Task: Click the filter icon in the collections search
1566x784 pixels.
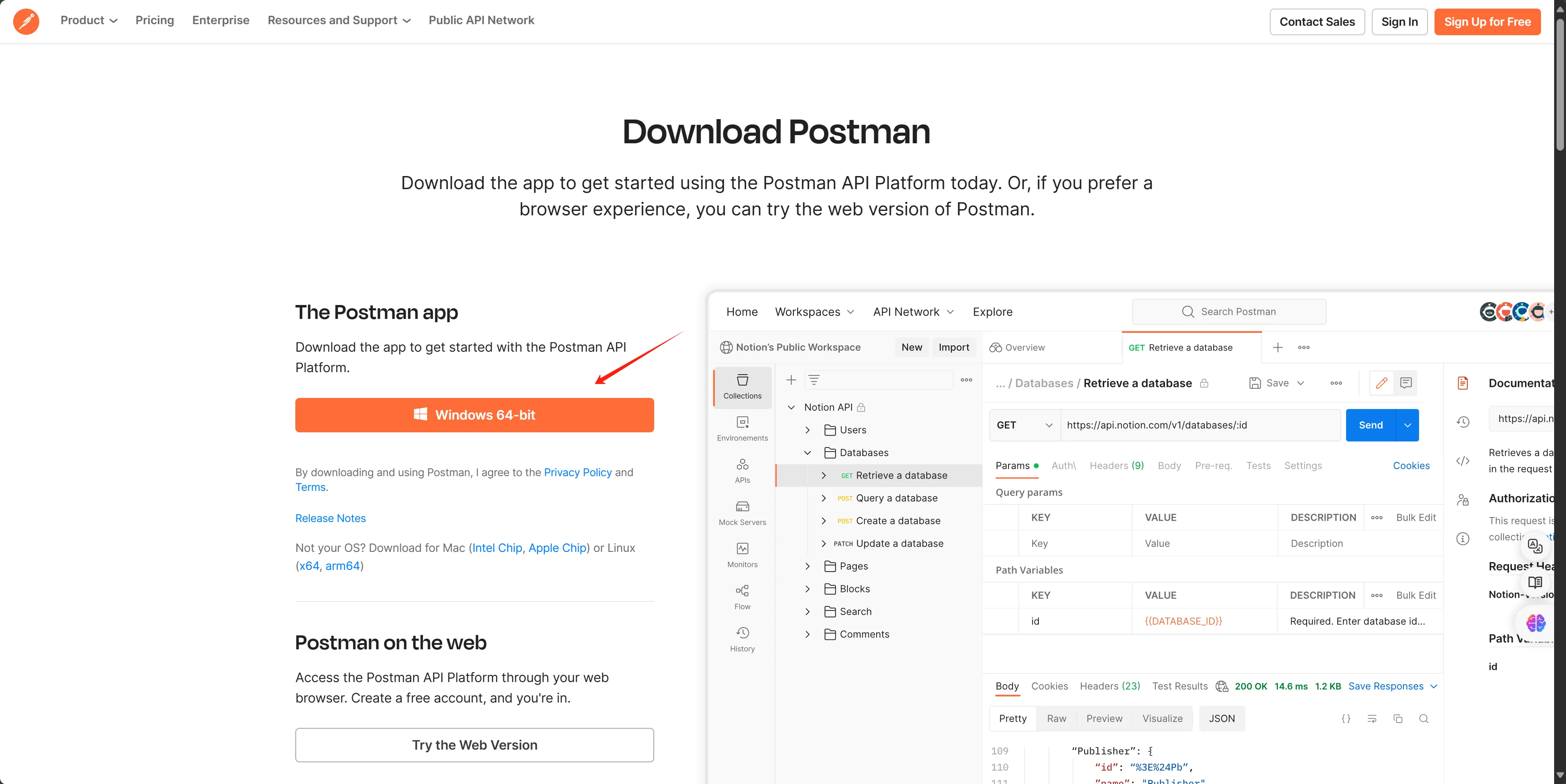Action: [x=814, y=380]
